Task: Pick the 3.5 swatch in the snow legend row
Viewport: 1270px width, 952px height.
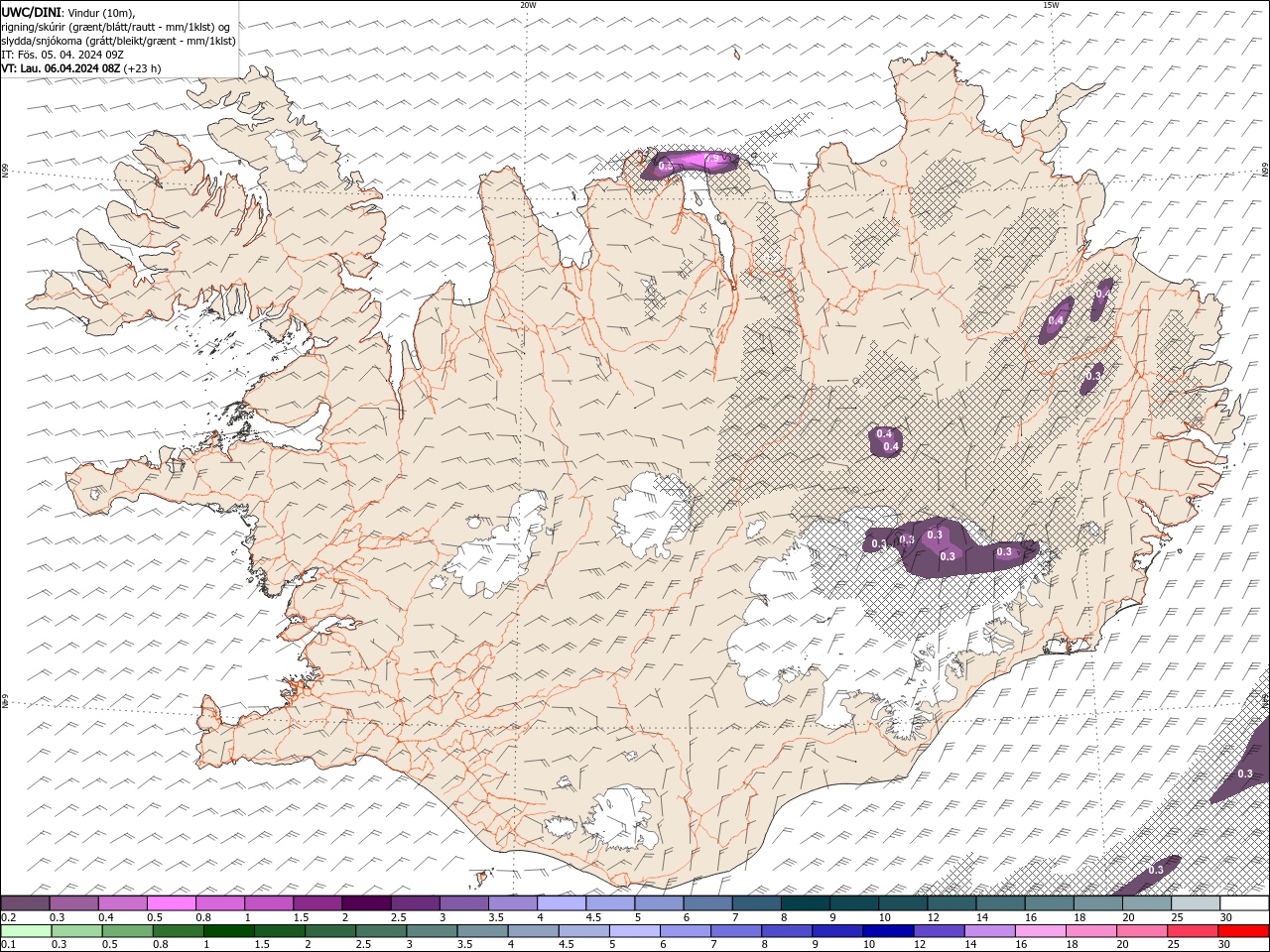Action: (x=512, y=903)
